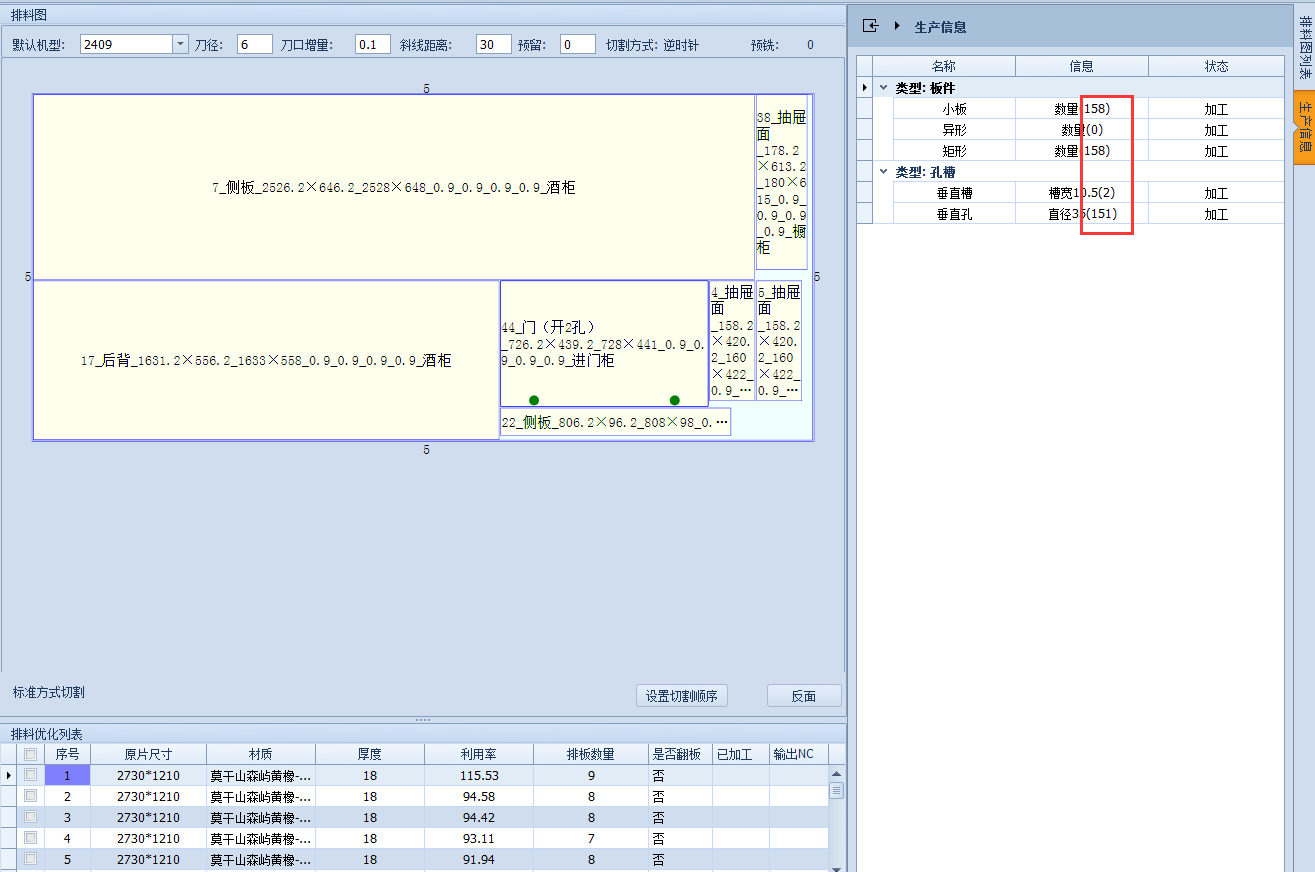Tick the checkbox for row 1

point(31,775)
